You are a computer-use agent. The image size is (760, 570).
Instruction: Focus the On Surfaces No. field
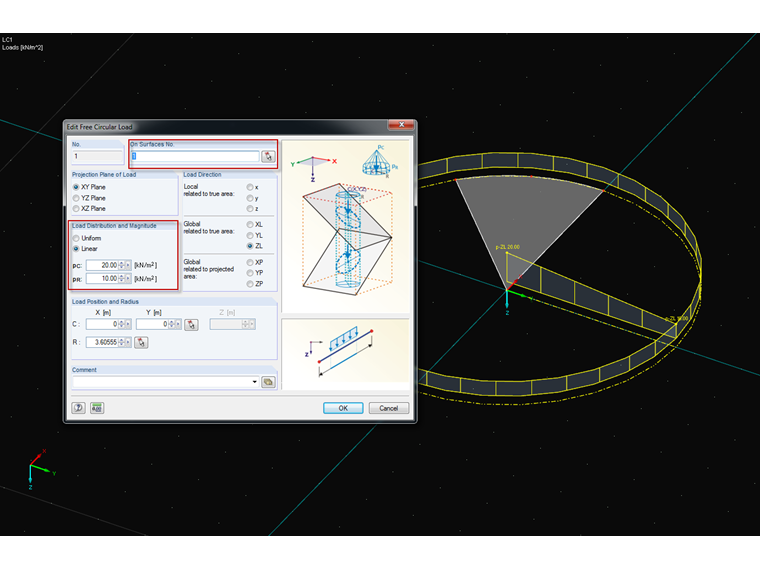click(x=195, y=156)
